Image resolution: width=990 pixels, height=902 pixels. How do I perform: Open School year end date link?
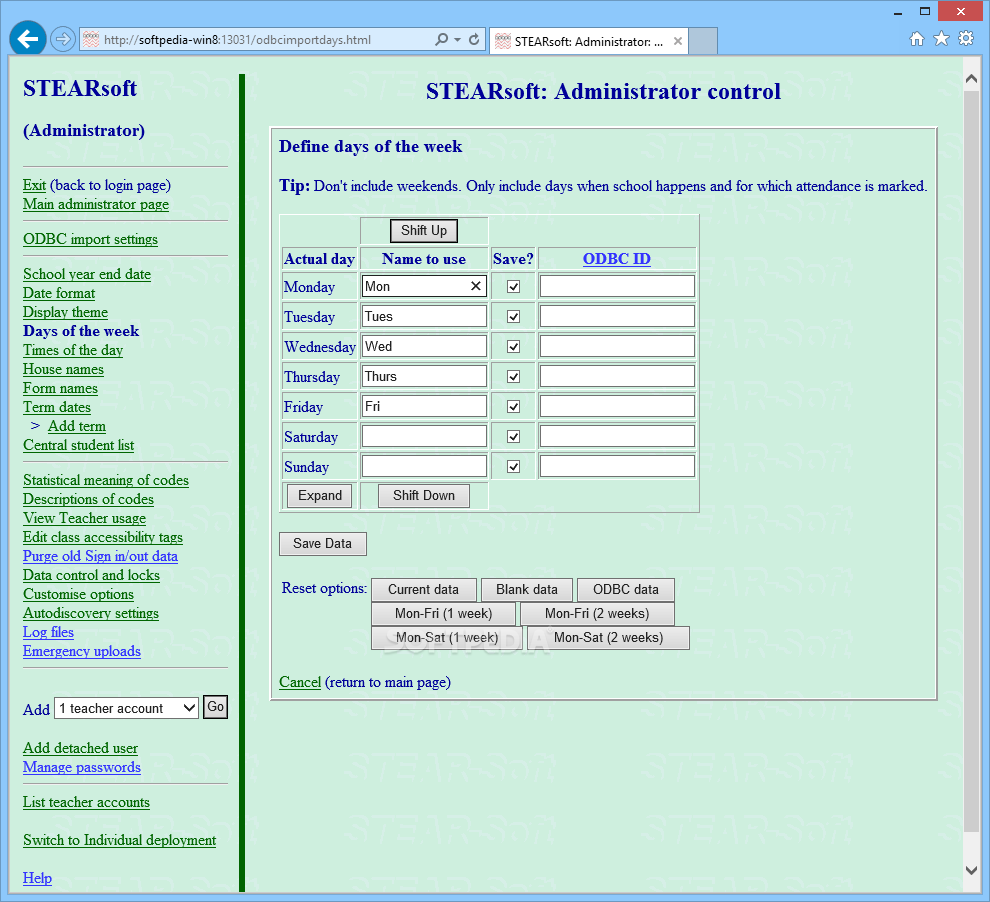pos(87,274)
